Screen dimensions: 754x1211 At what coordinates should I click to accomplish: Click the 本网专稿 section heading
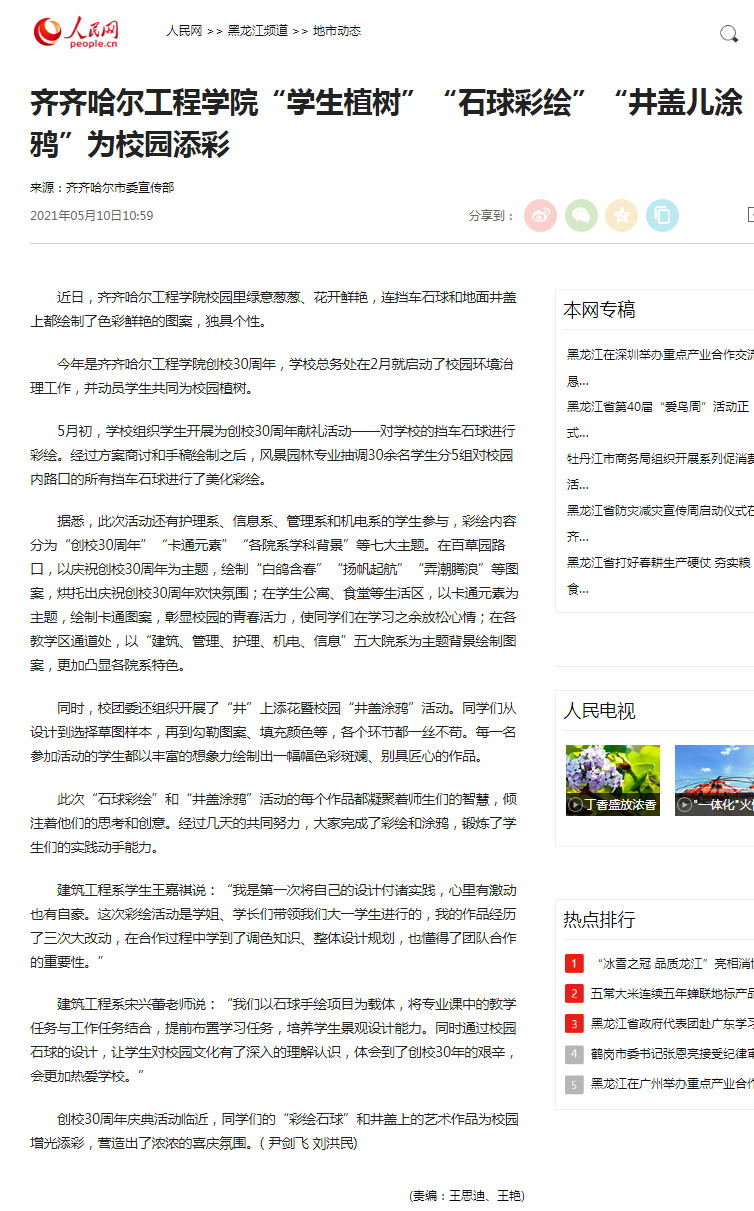click(x=599, y=310)
